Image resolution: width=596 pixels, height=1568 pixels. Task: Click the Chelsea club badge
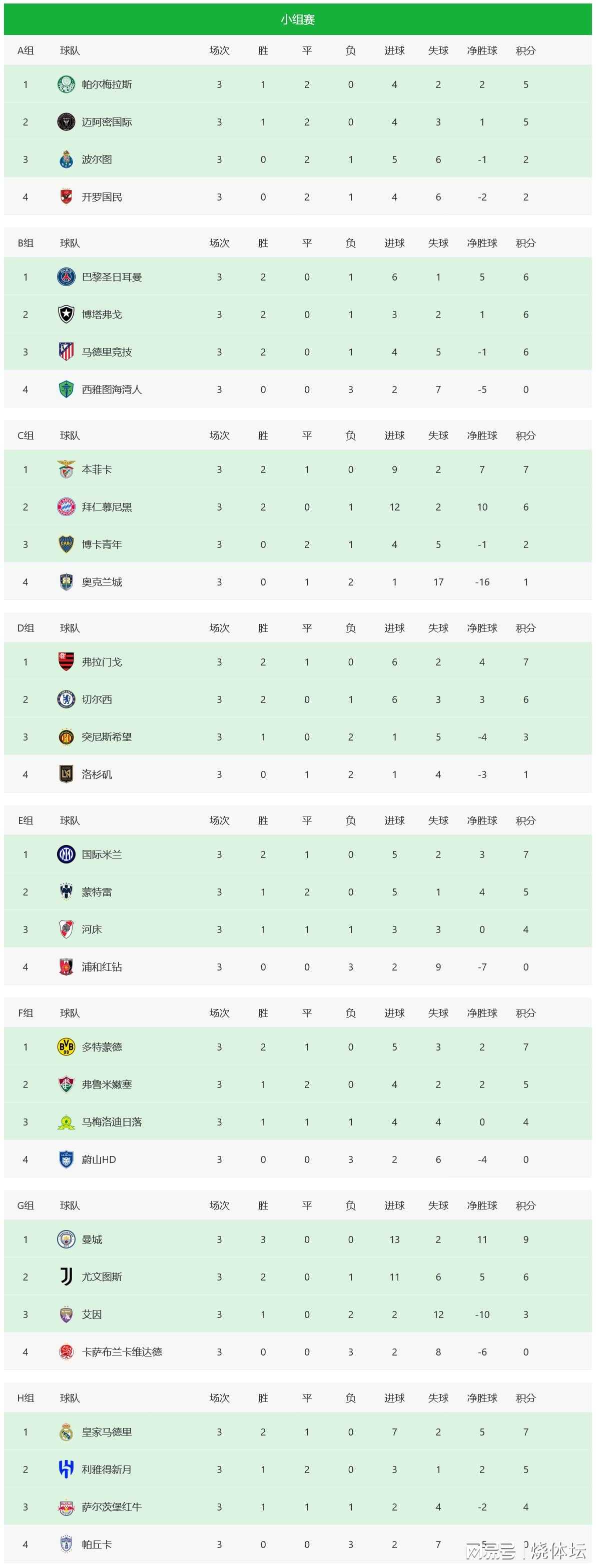pyautogui.click(x=66, y=699)
